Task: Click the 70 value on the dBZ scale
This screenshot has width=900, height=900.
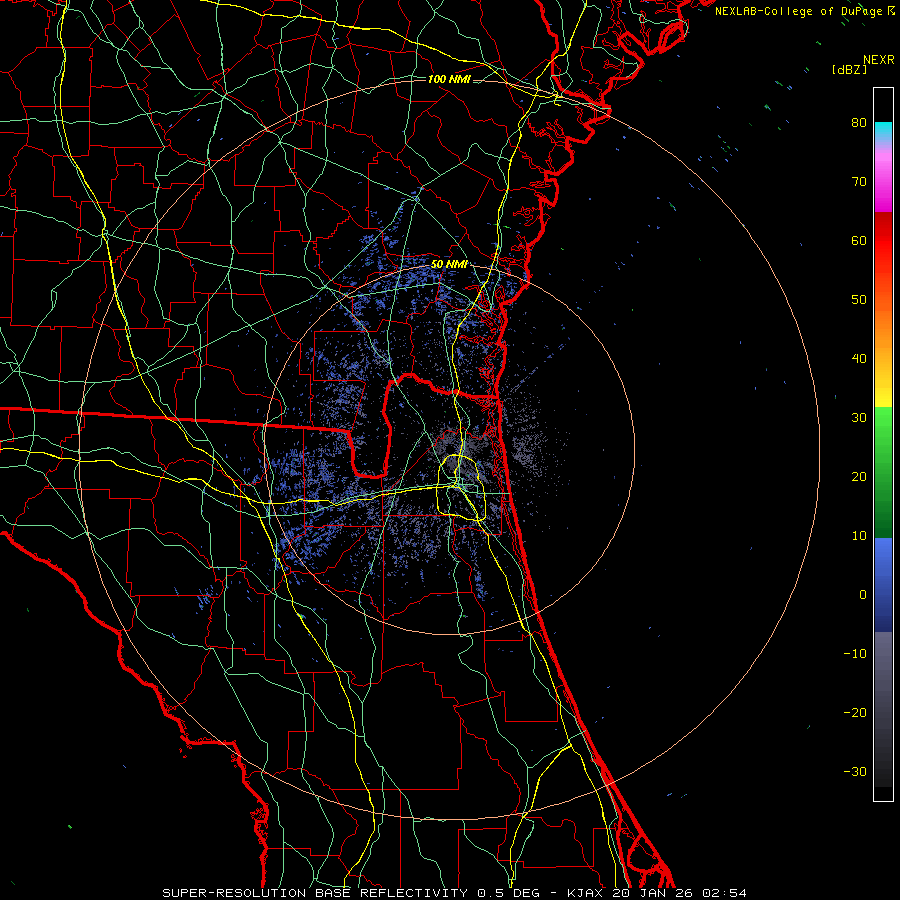Action: (859, 182)
